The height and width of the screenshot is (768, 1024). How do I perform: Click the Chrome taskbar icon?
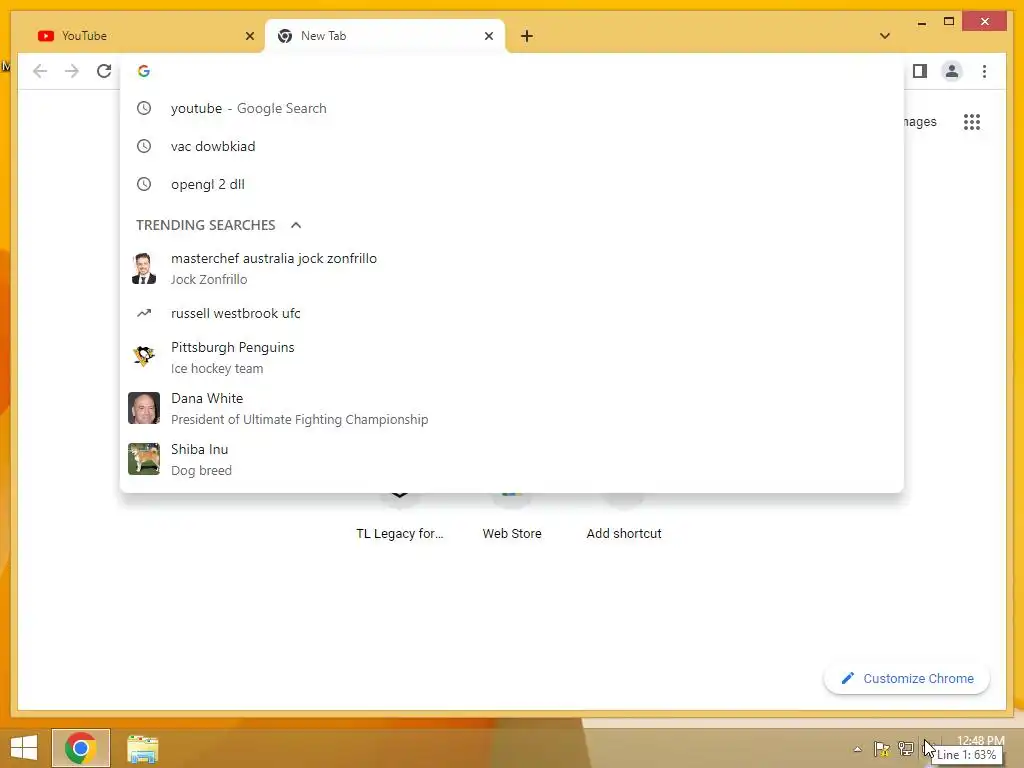click(x=81, y=748)
